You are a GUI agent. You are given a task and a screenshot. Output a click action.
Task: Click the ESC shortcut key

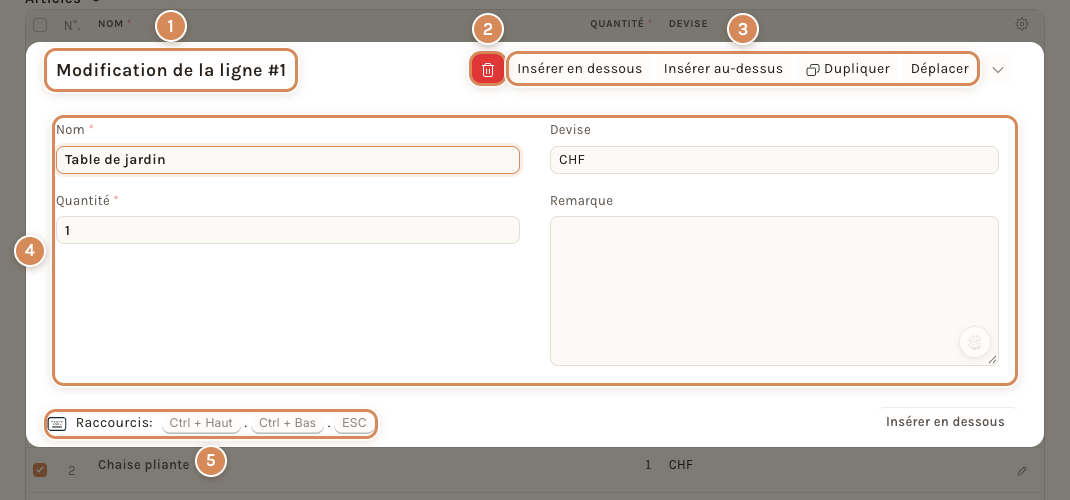click(354, 424)
